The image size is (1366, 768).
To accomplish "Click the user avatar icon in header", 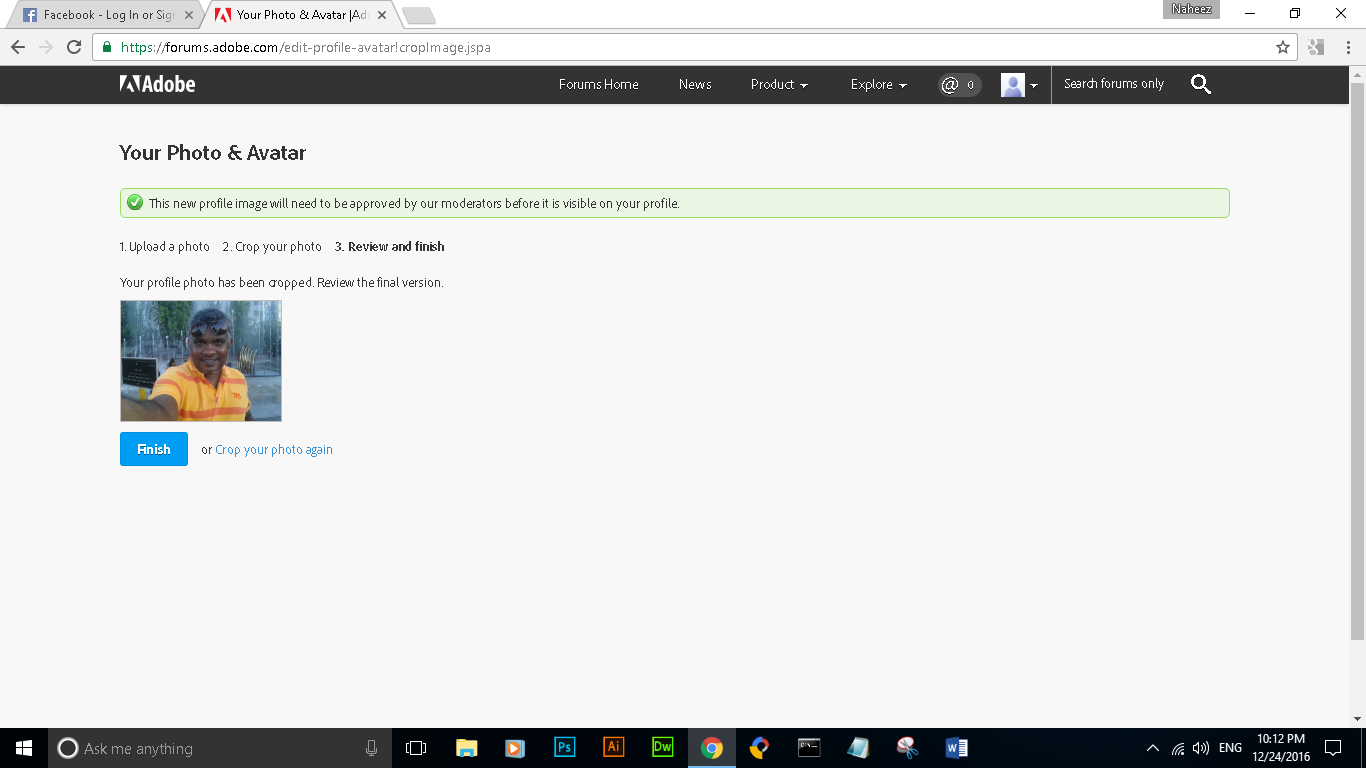I will click(1012, 85).
